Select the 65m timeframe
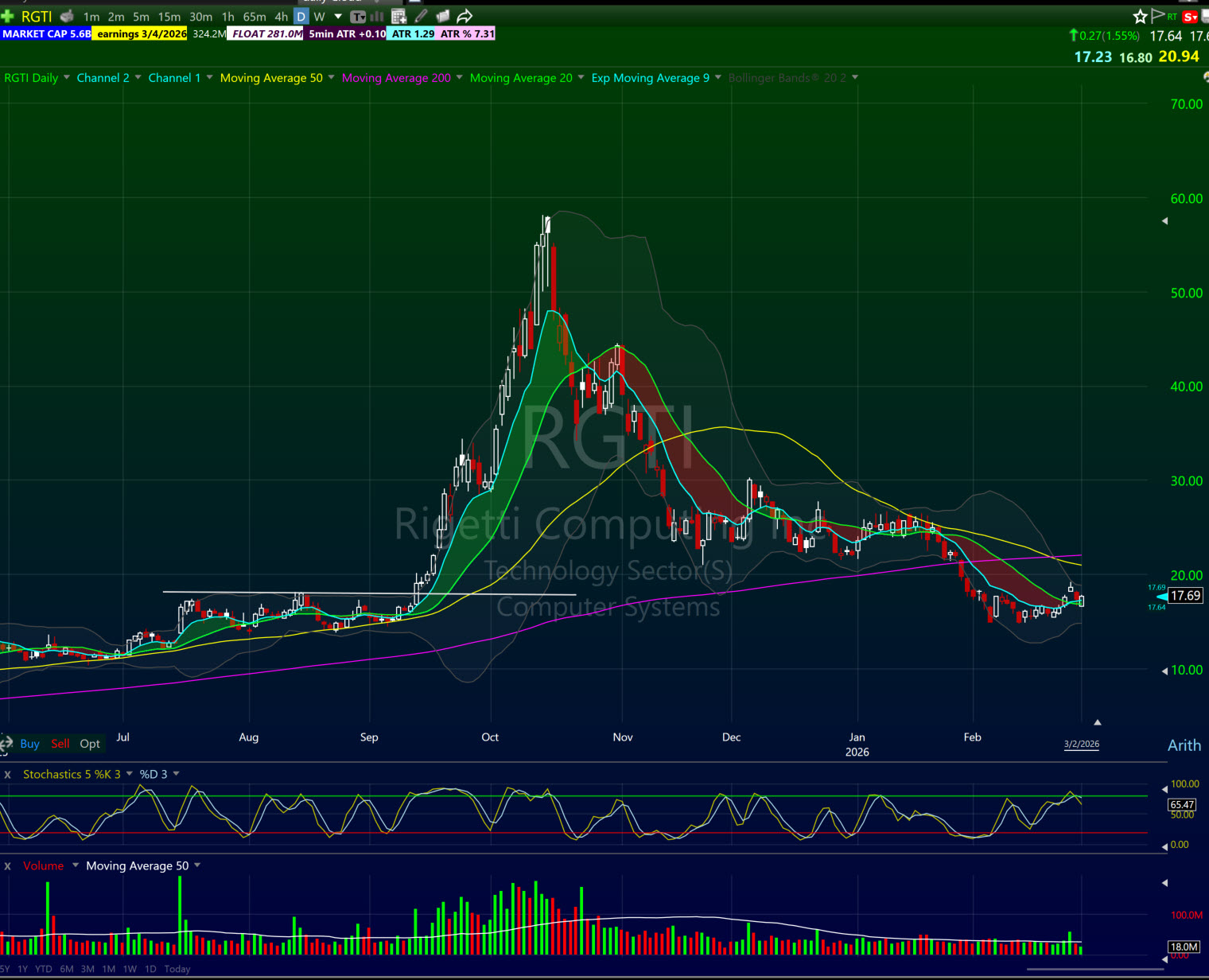1209x980 pixels. [x=255, y=17]
